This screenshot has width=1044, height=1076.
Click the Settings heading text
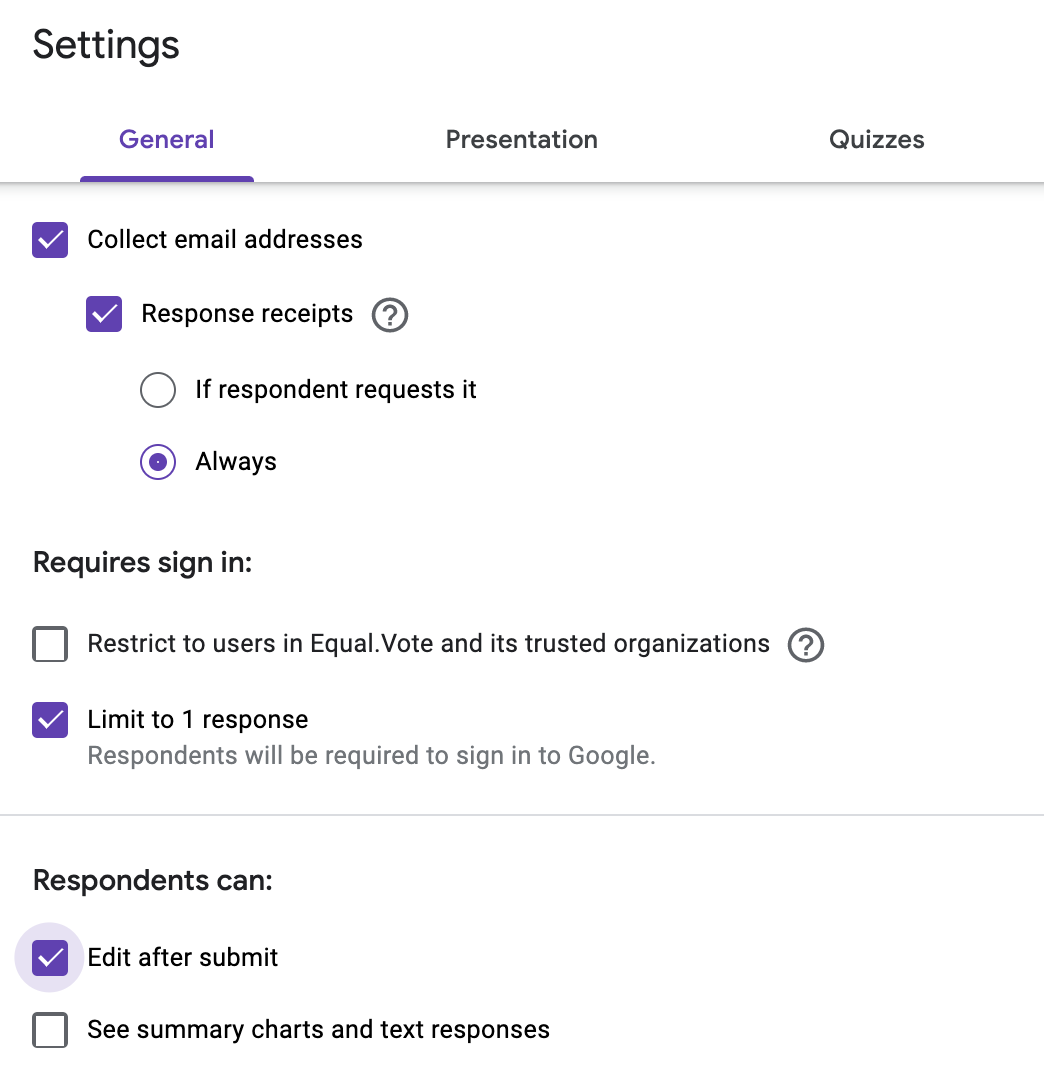pos(106,46)
